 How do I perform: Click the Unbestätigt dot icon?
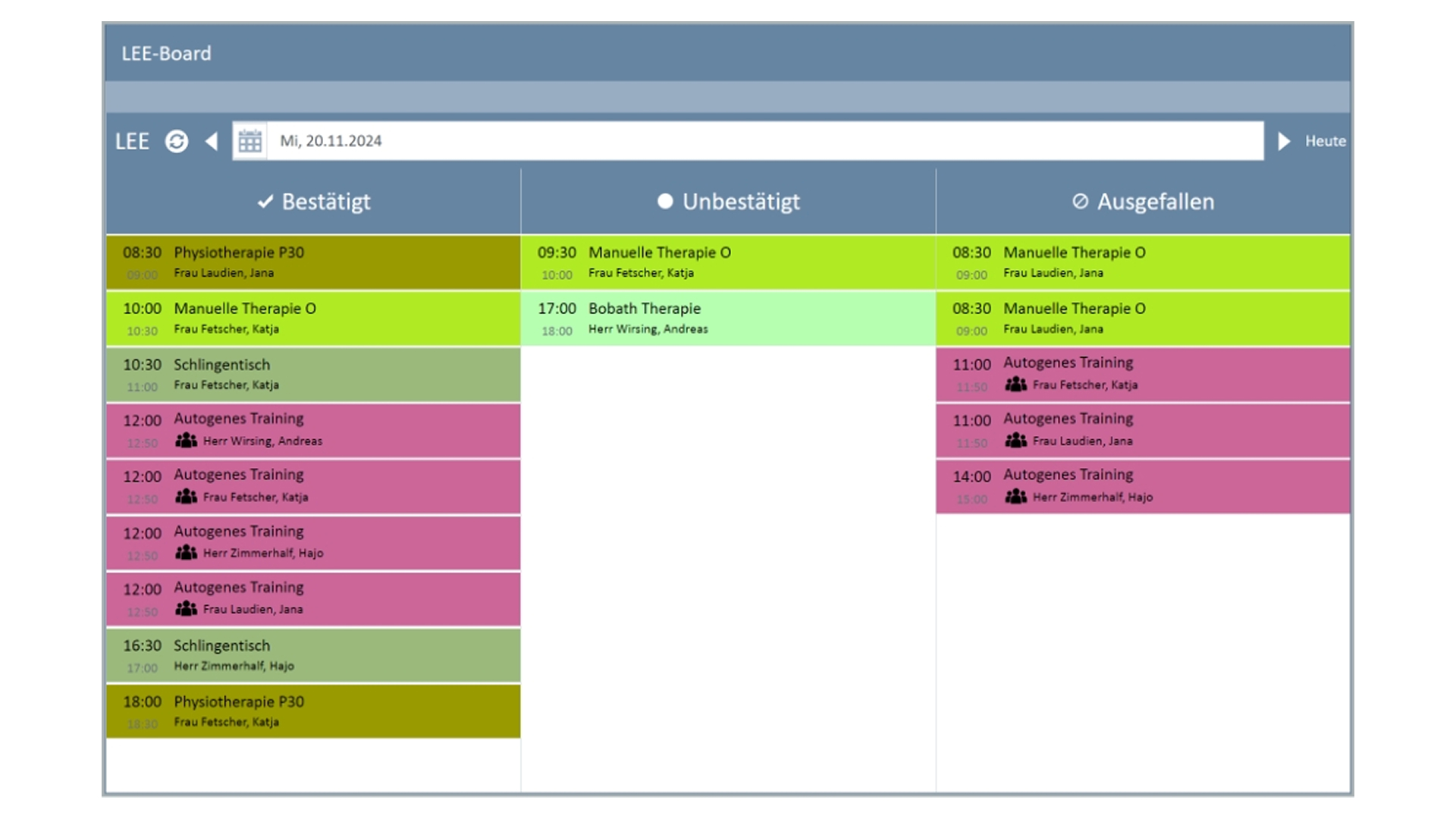[665, 201]
